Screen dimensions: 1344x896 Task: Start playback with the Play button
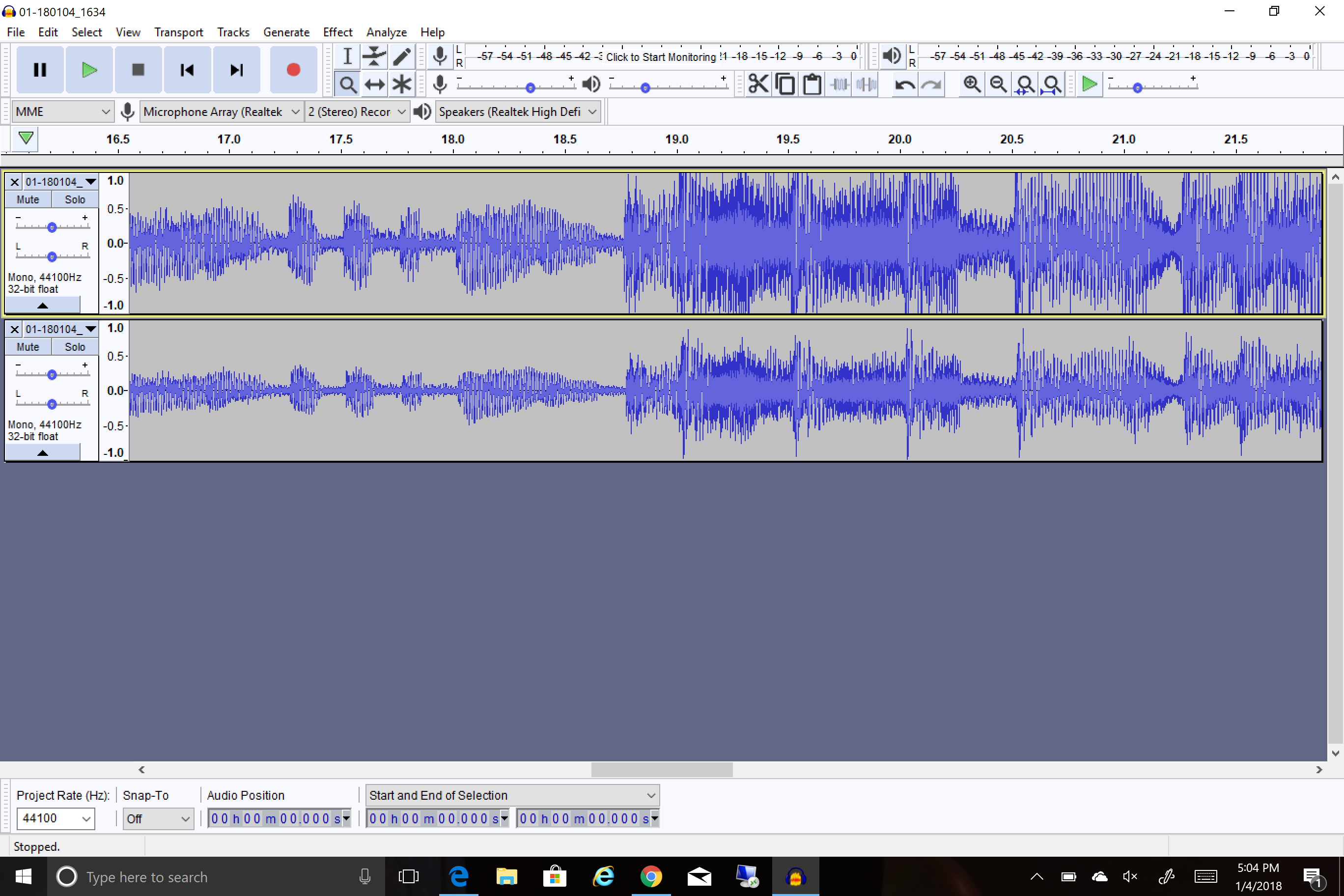coord(89,70)
